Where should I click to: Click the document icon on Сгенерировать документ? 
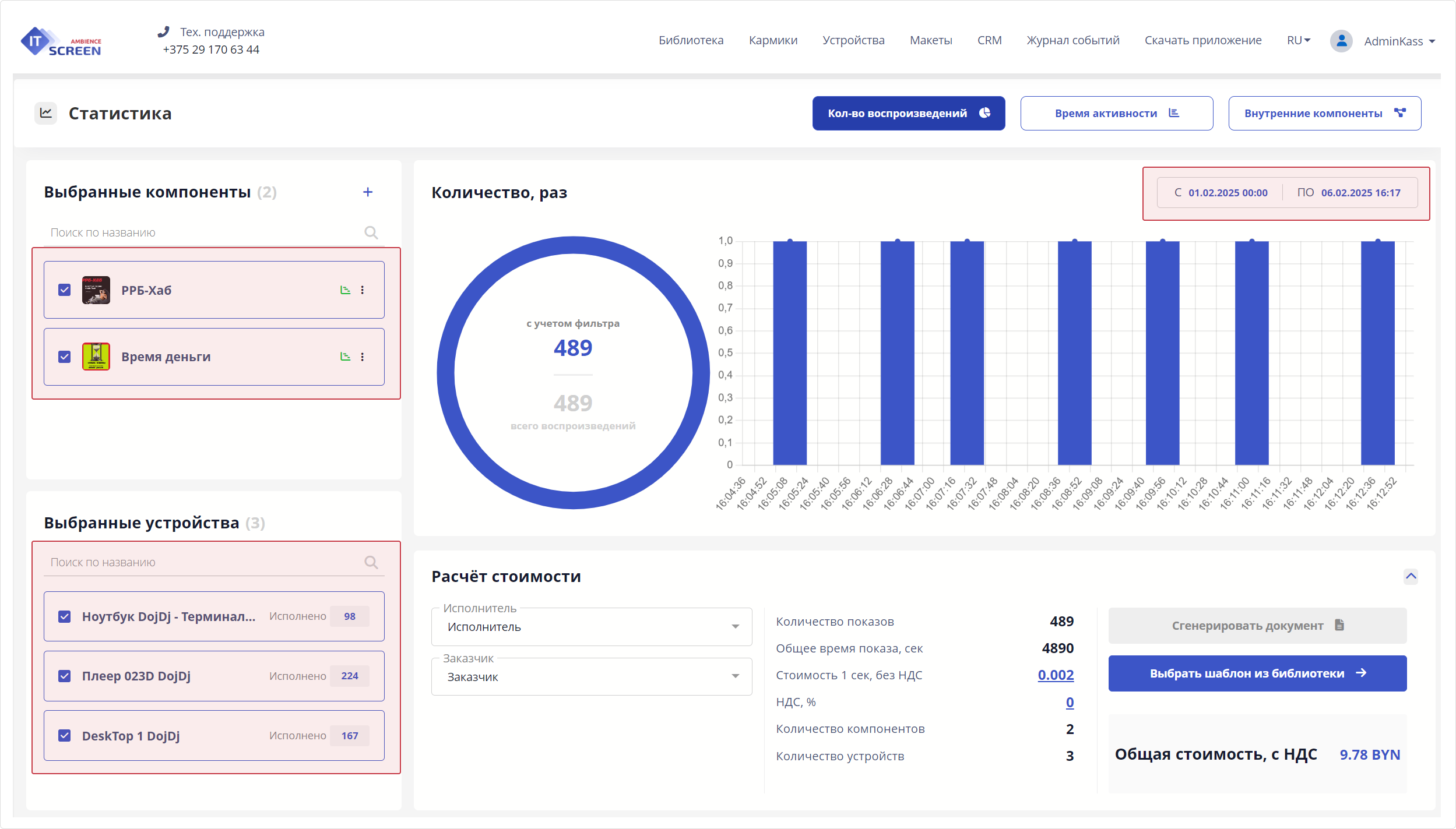coord(1341,625)
